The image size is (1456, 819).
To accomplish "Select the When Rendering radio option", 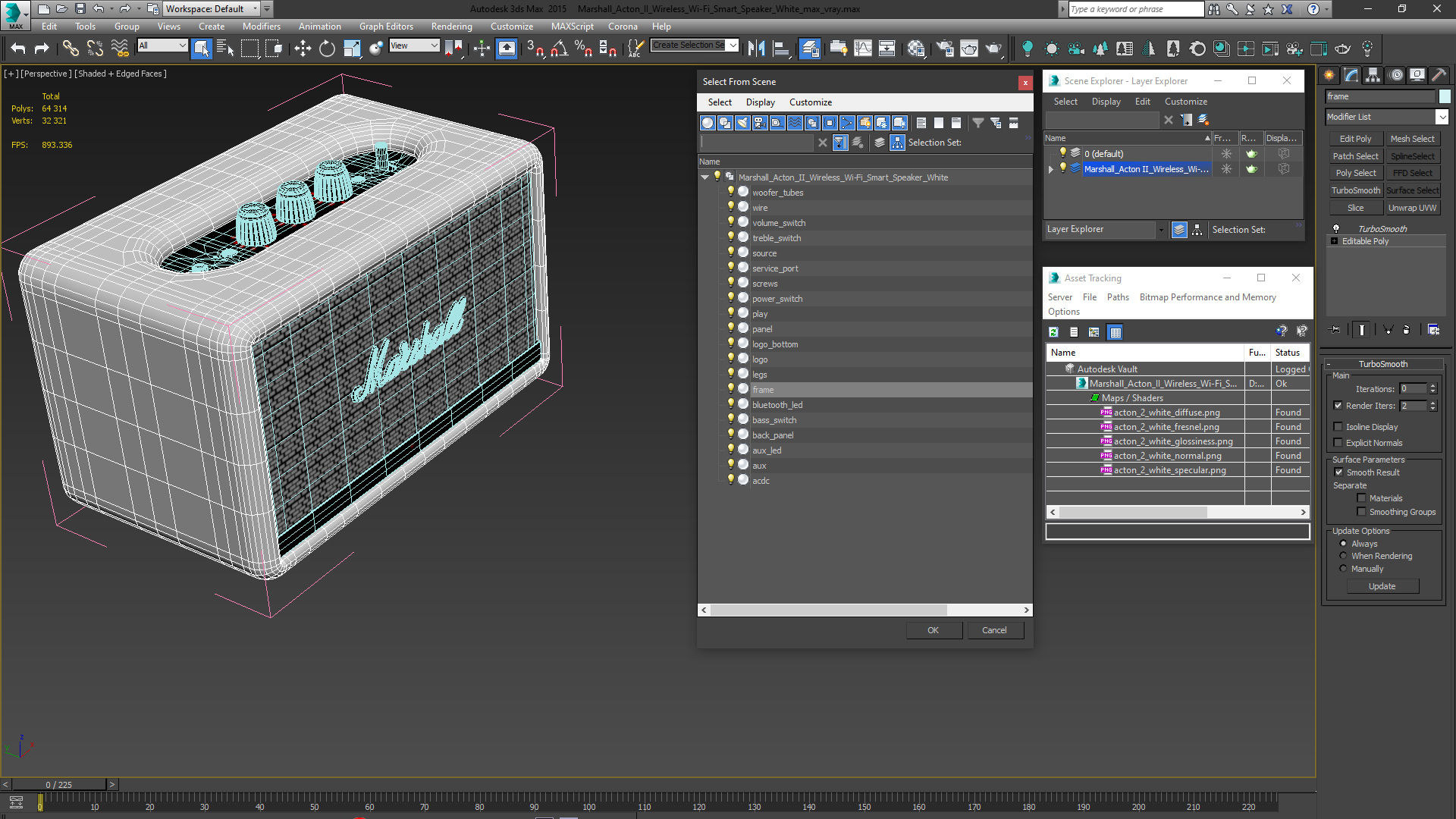I will click(1344, 556).
